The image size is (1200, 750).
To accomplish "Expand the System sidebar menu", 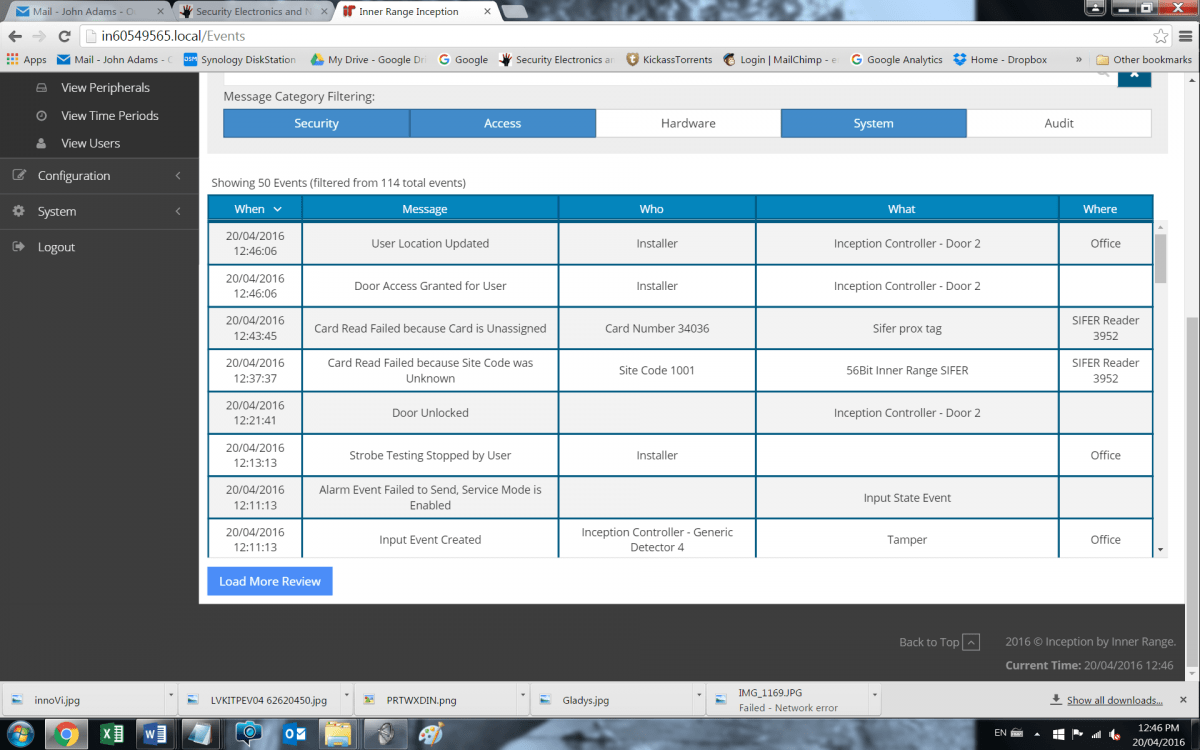I will pos(57,212).
